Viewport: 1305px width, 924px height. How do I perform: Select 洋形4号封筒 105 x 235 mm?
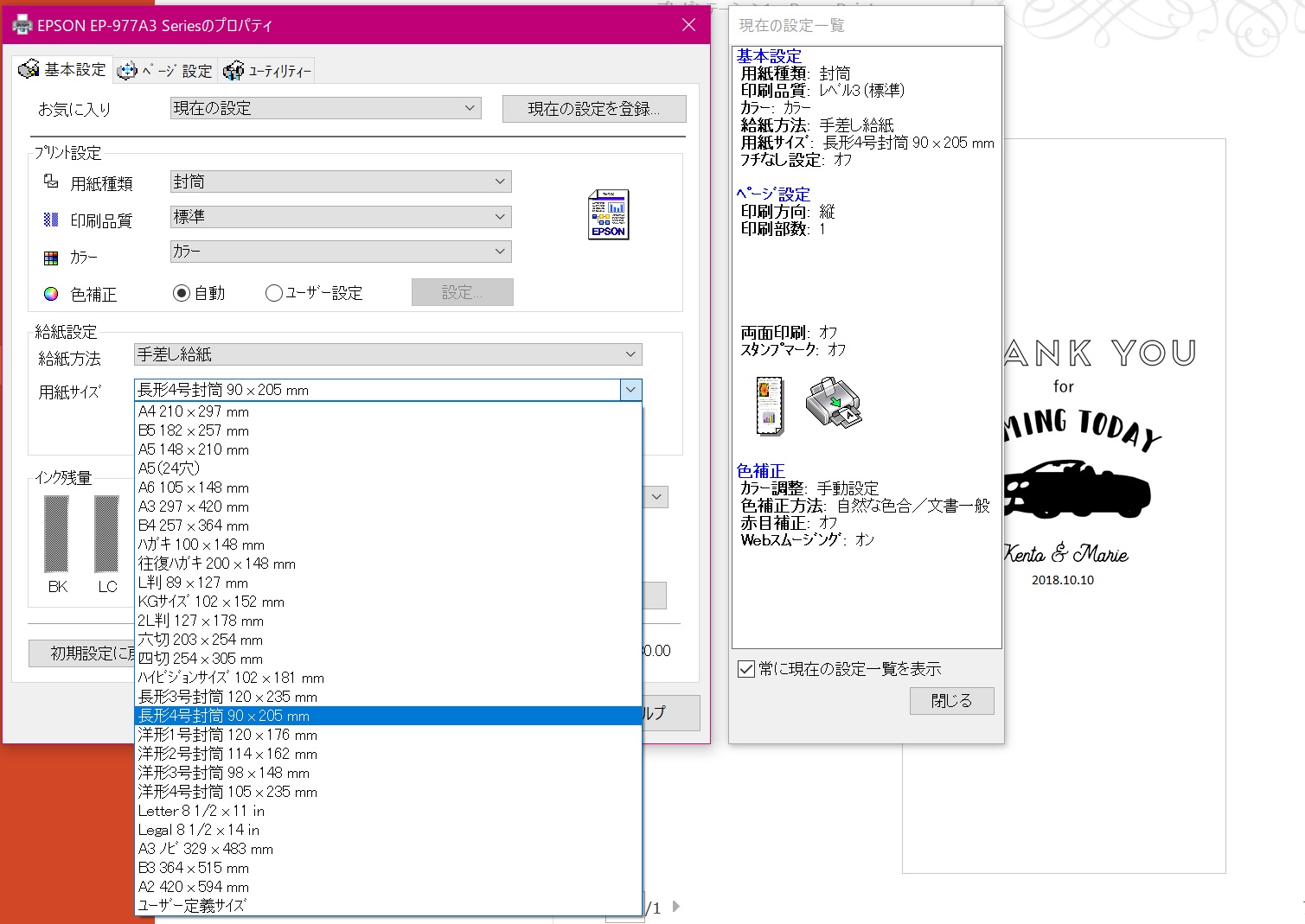pos(388,792)
